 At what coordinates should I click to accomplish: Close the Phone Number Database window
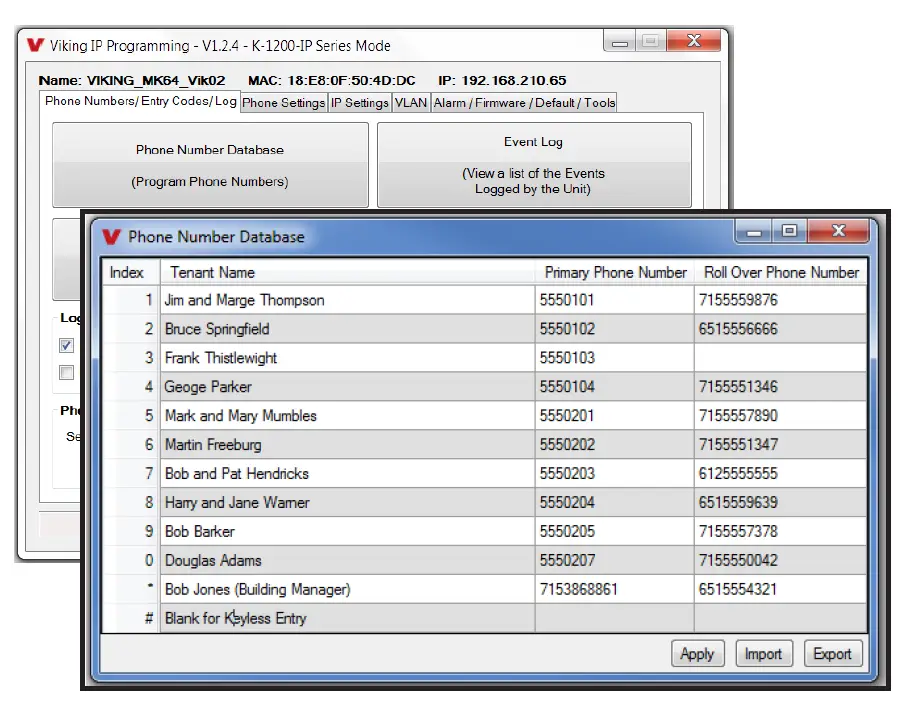838,231
